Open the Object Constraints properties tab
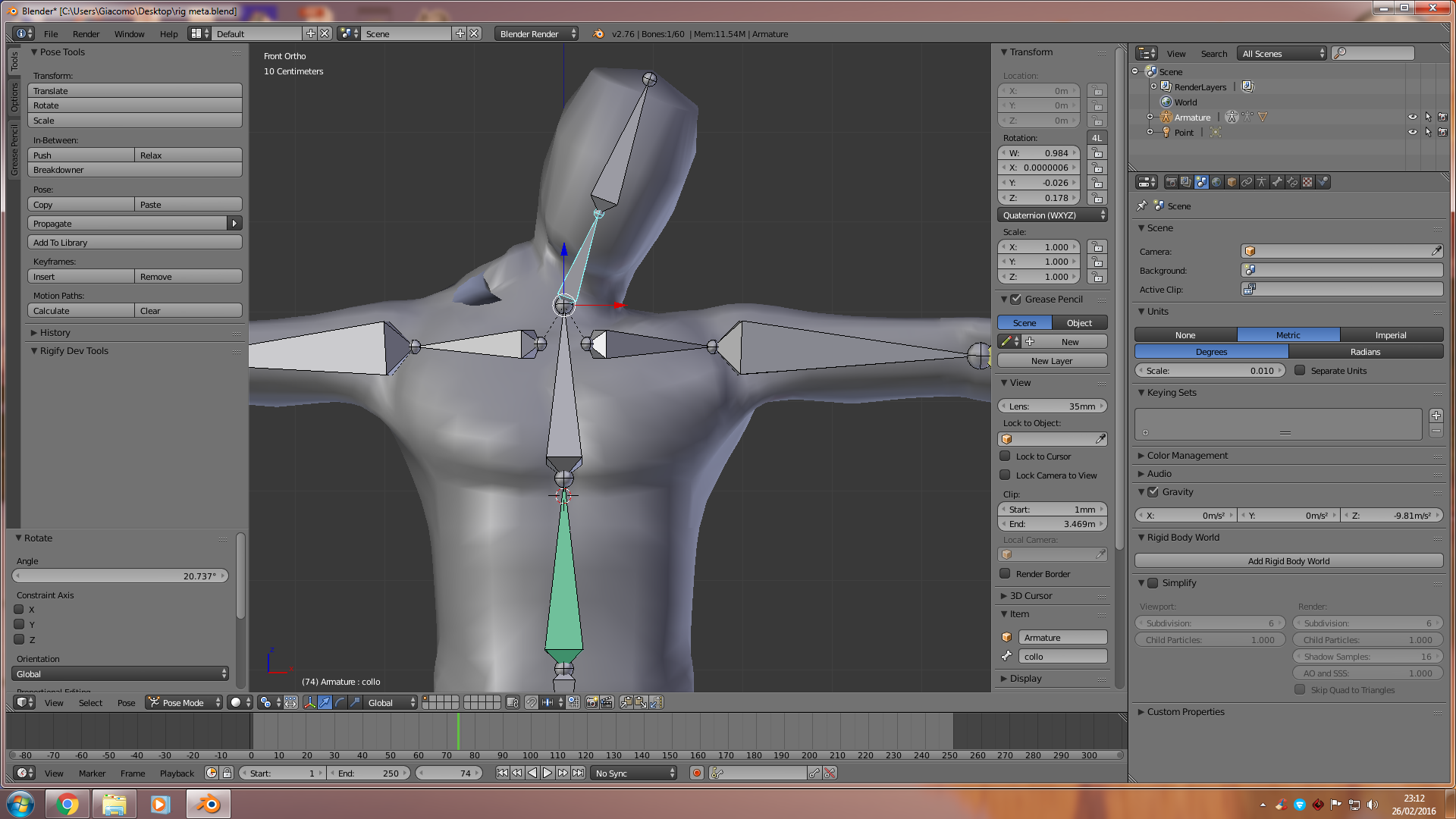Image resolution: width=1456 pixels, height=819 pixels. tap(1247, 182)
